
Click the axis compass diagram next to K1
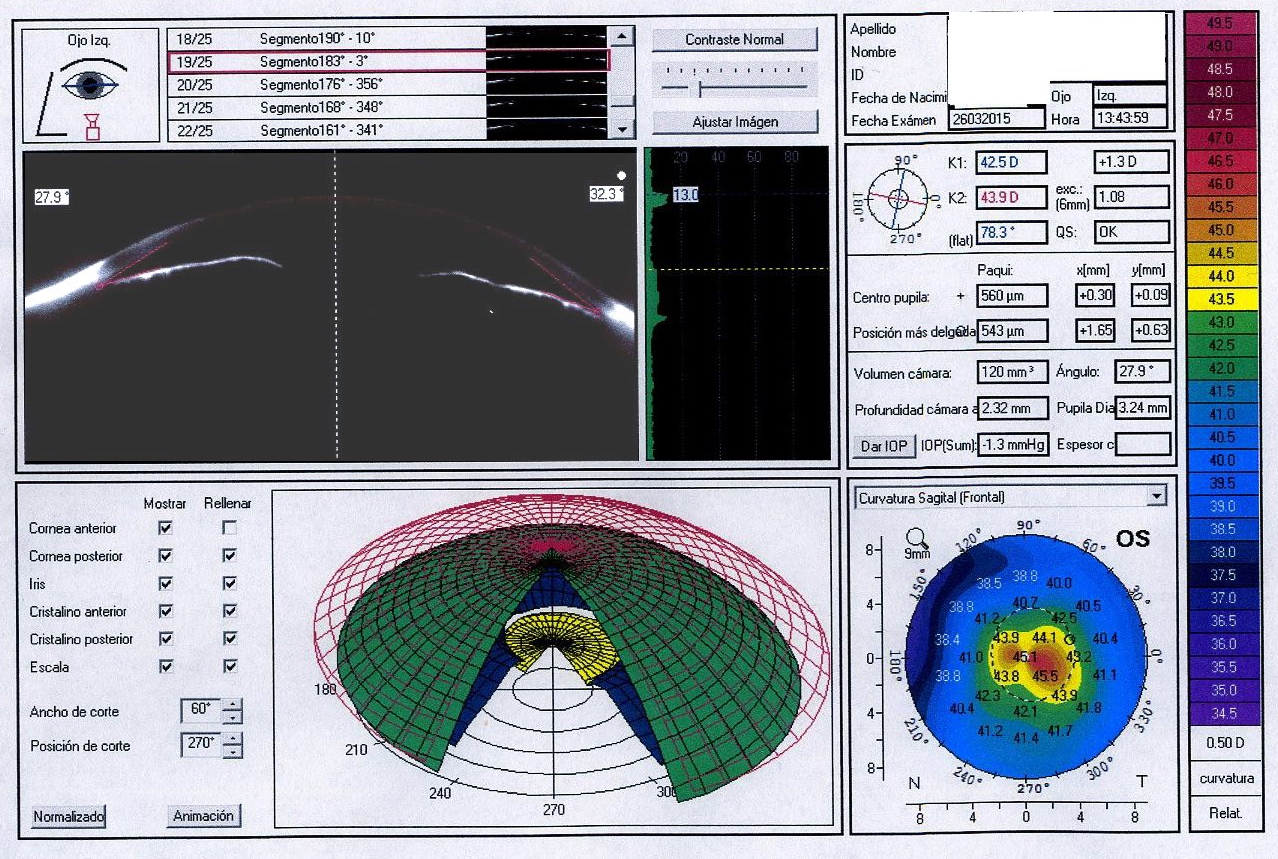pyautogui.click(x=898, y=199)
